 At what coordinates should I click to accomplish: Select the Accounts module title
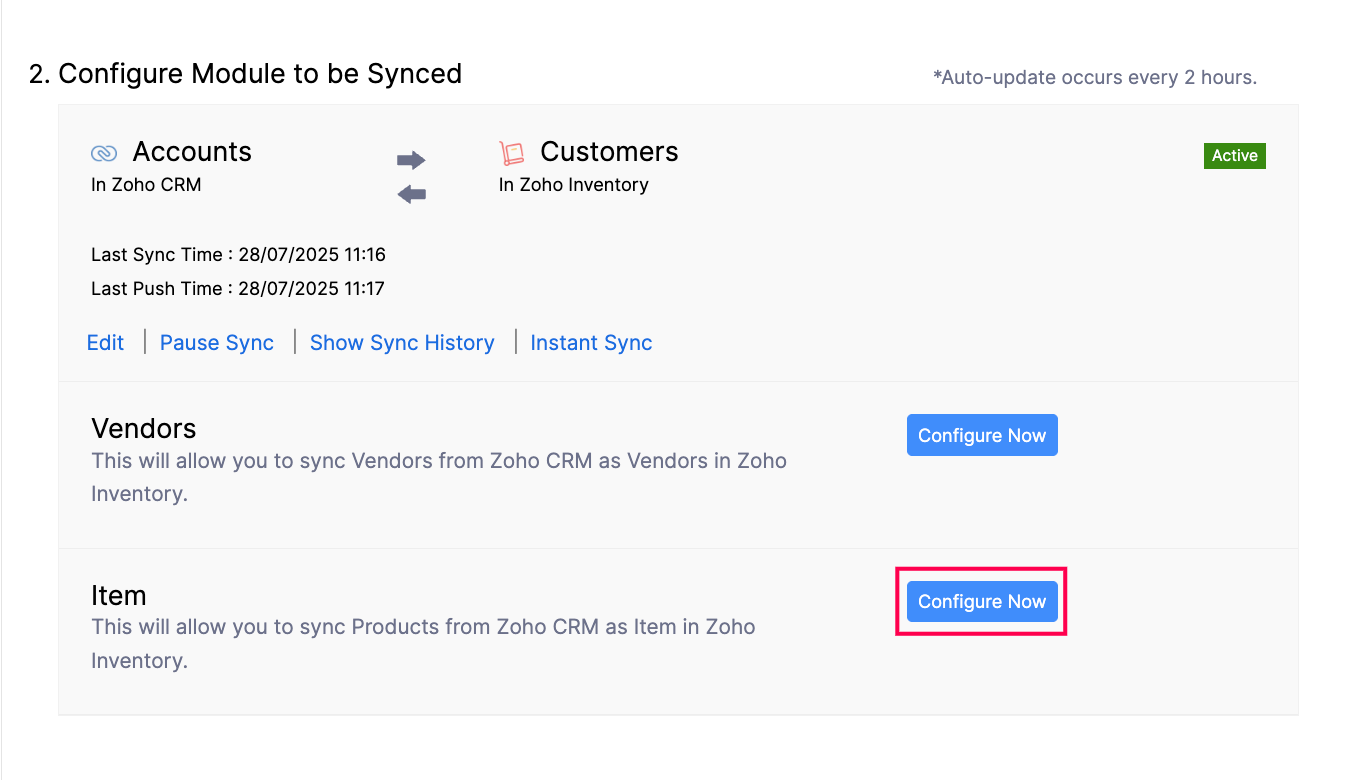191,152
